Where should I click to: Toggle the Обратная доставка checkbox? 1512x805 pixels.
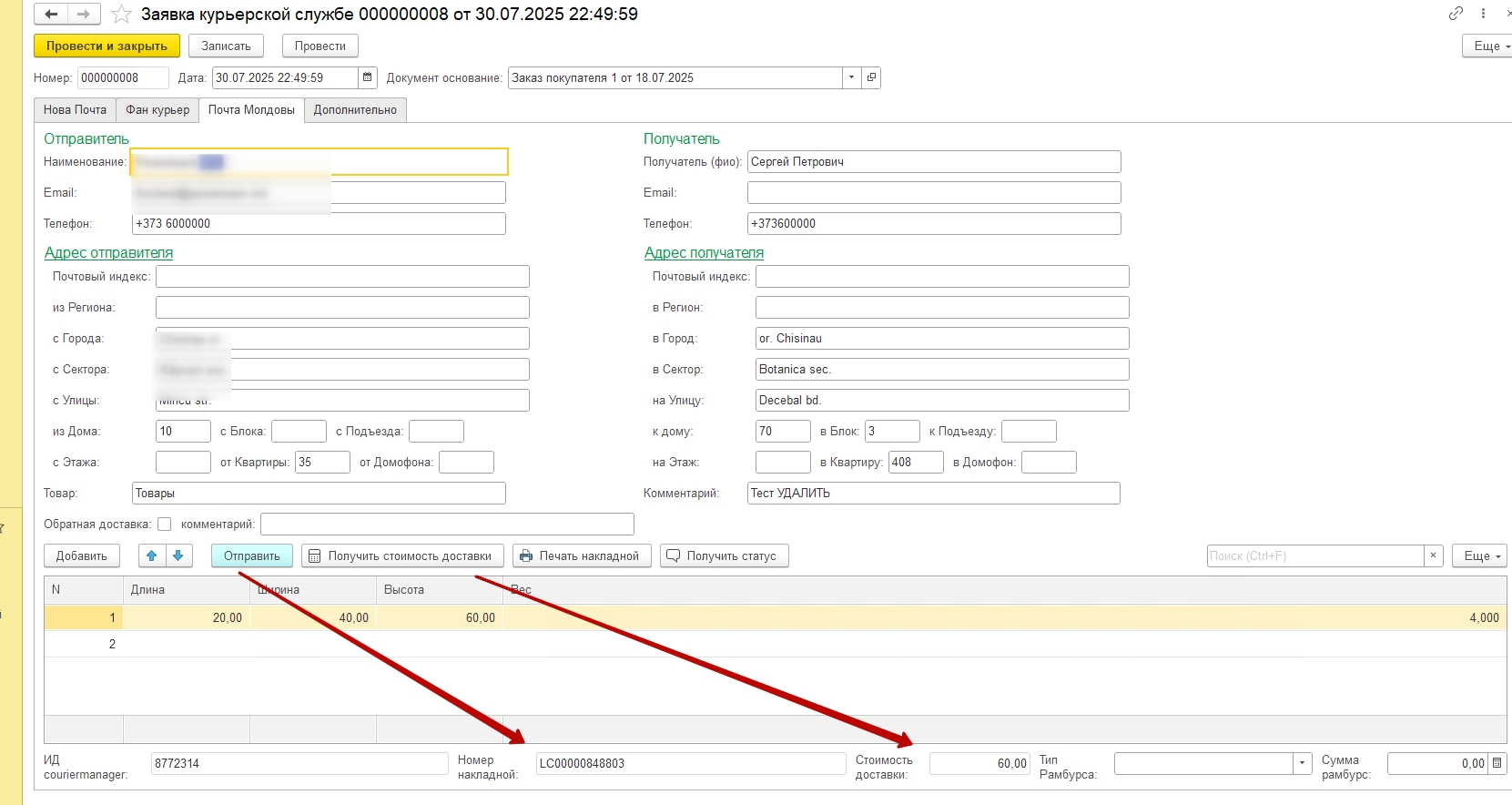(x=165, y=524)
